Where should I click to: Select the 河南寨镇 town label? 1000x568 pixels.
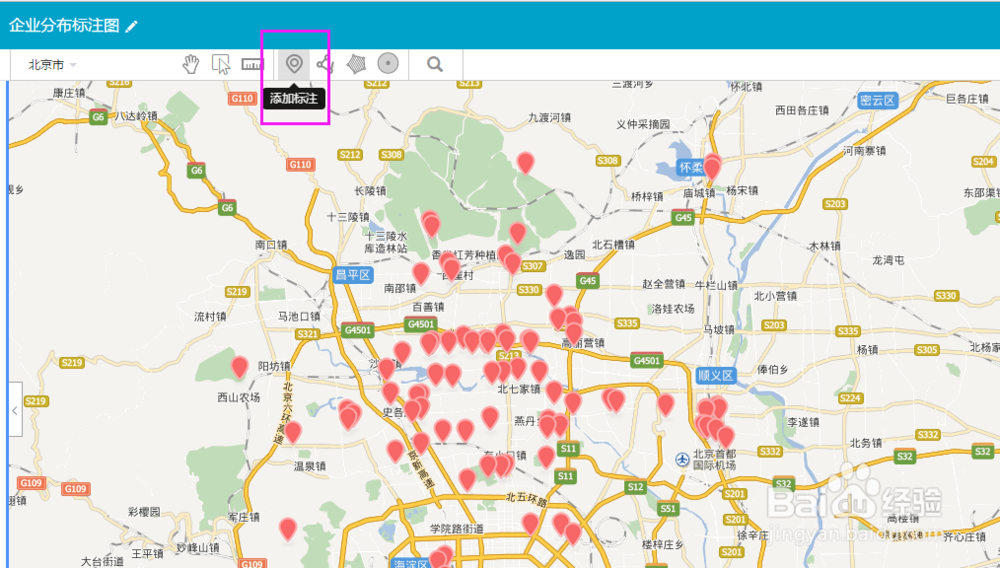click(x=865, y=151)
